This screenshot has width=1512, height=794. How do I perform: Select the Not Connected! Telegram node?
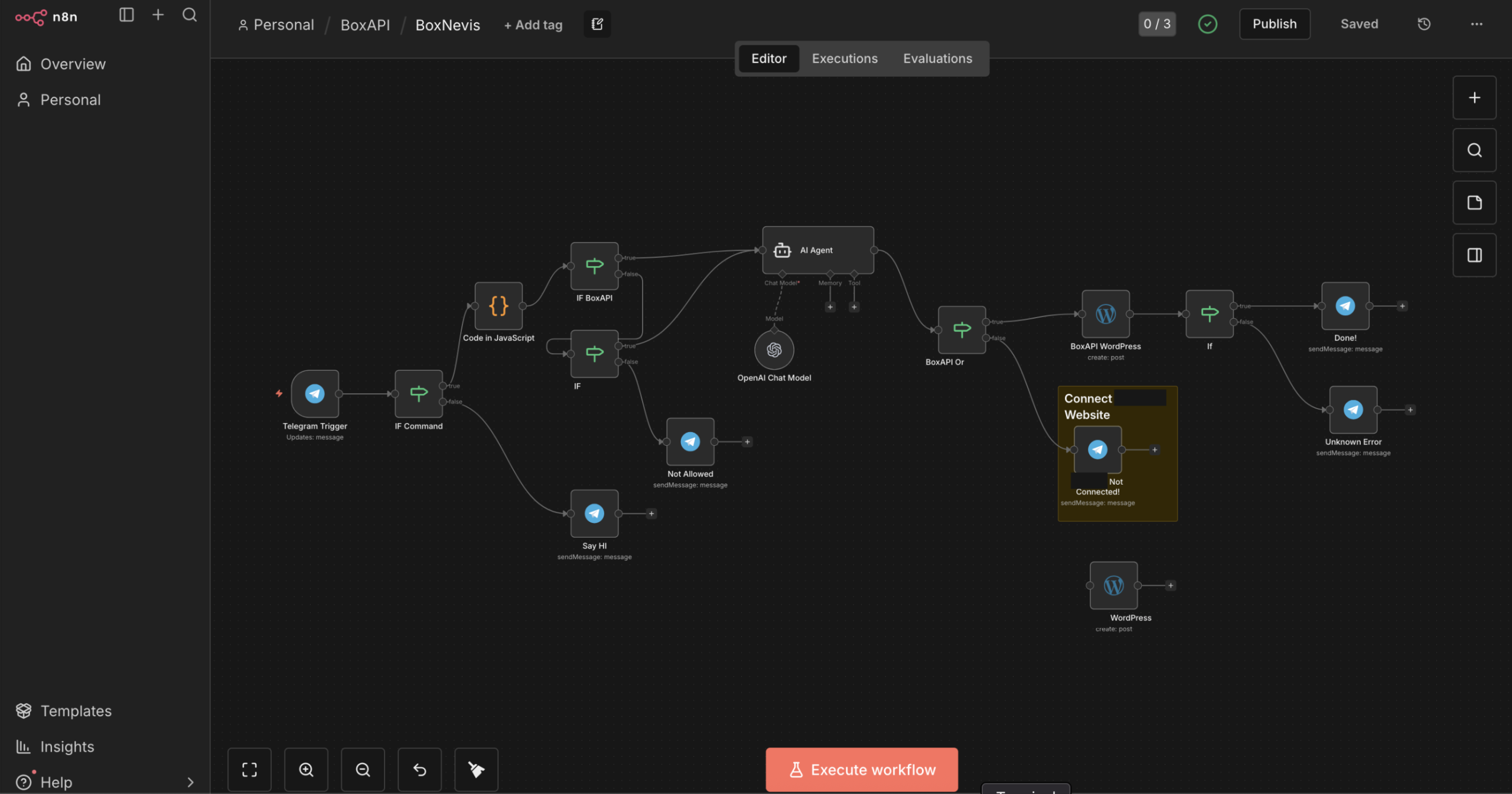[1097, 450]
